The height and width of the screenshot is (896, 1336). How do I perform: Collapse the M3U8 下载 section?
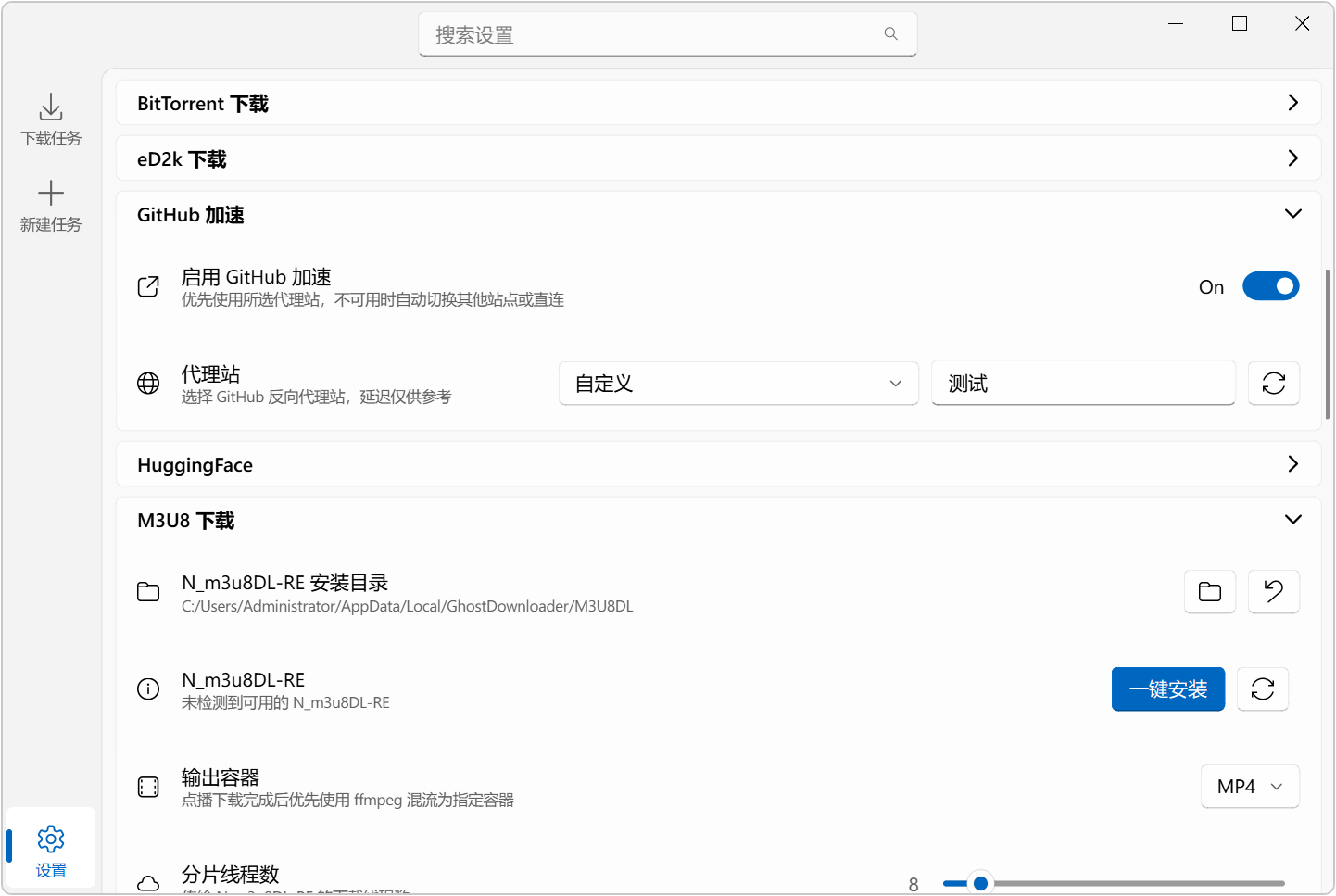pyautogui.click(x=718, y=520)
